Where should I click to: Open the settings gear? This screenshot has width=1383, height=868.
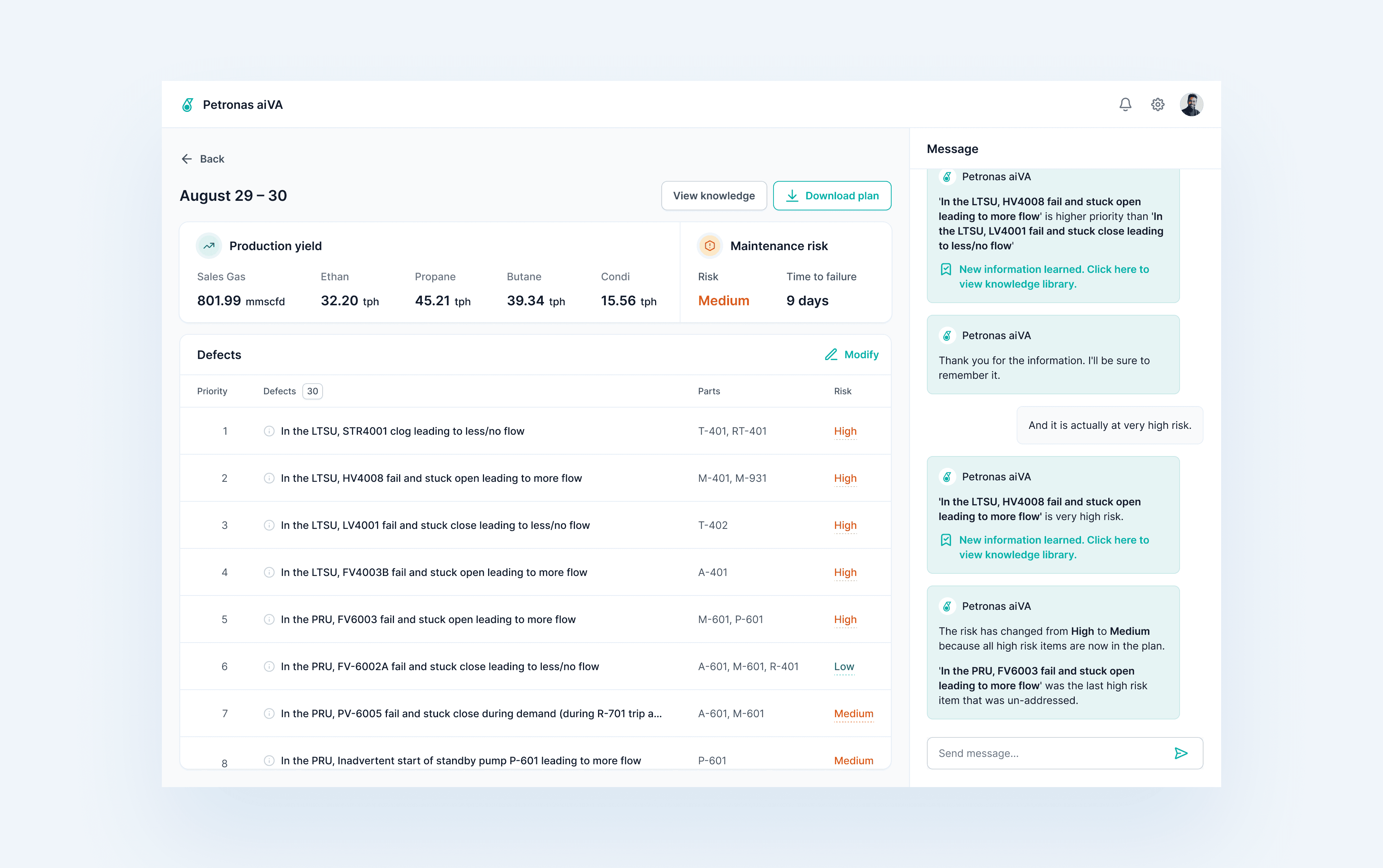[1158, 104]
